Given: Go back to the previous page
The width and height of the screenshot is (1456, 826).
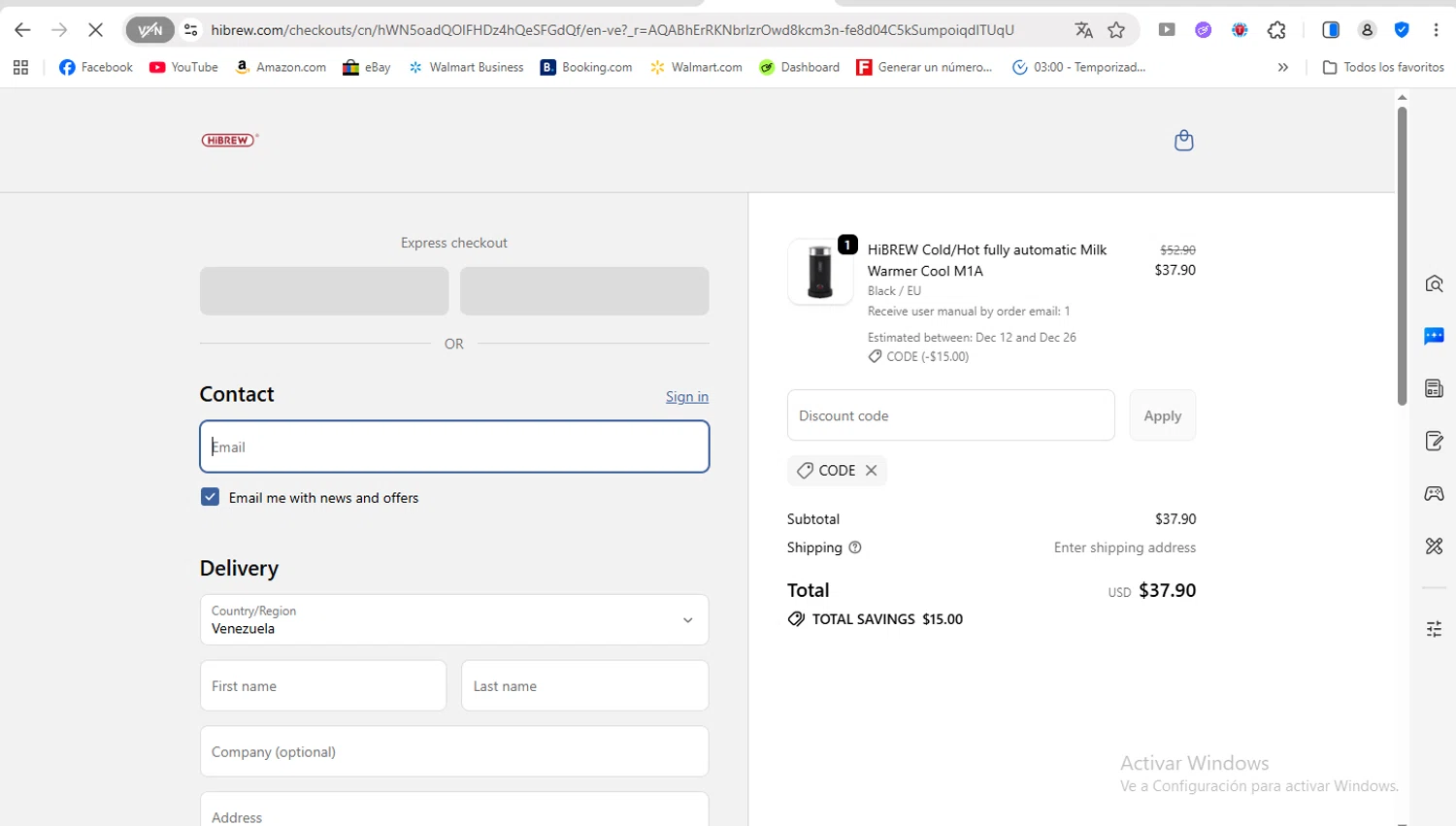Looking at the screenshot, I should [22, 30].
